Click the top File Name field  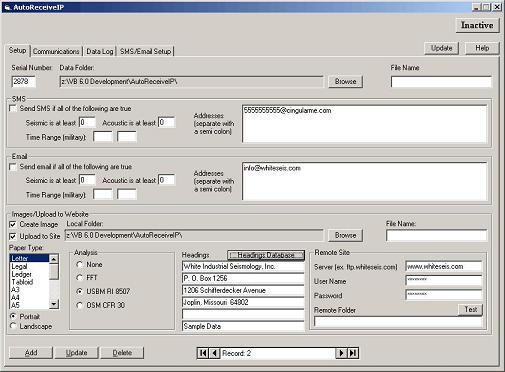click(441, 82)
